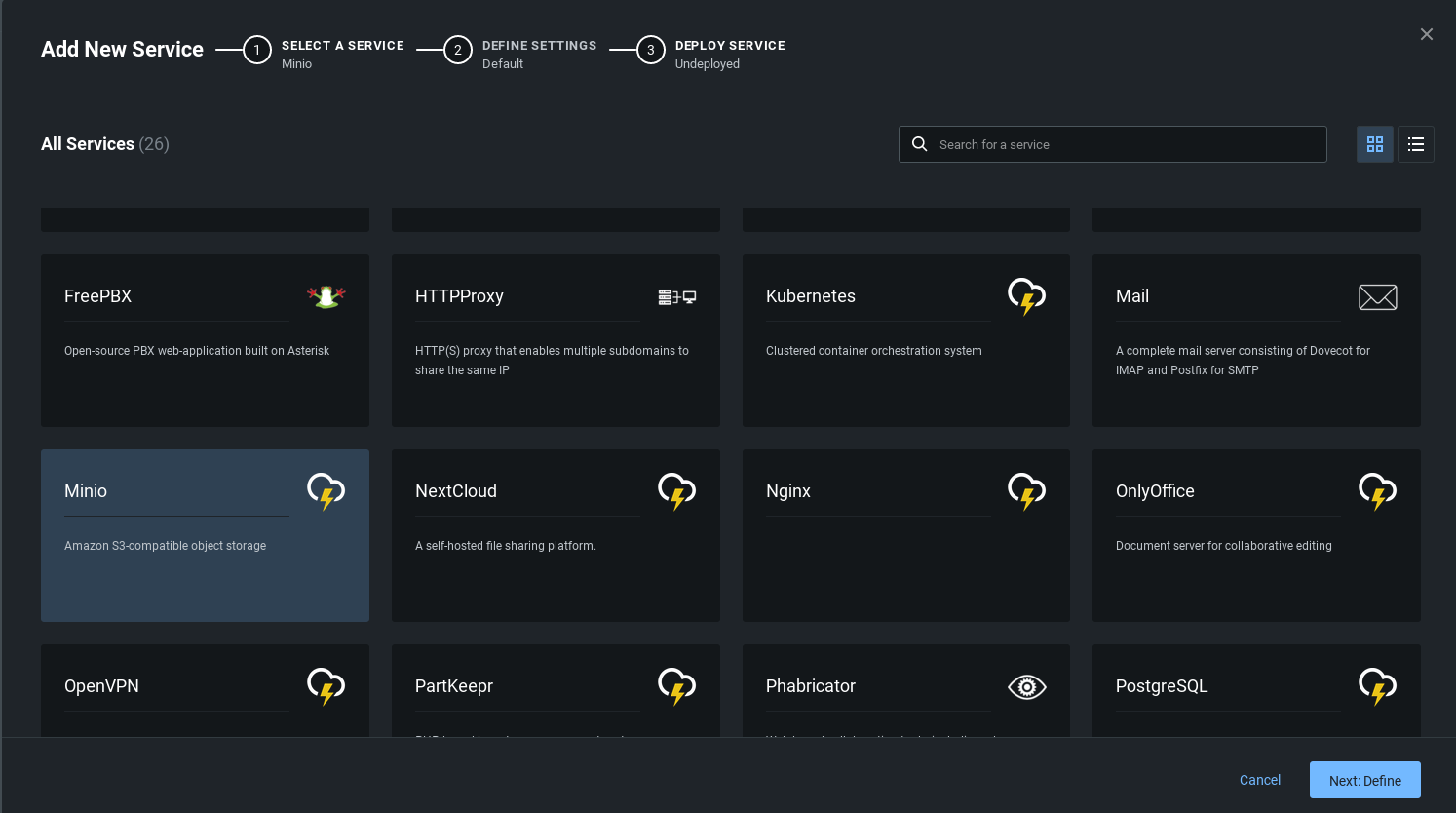Image resolution: width=1456 pixels, height=813 pixels.
Task: Switch to list view layout
Action: [1416, 144]
